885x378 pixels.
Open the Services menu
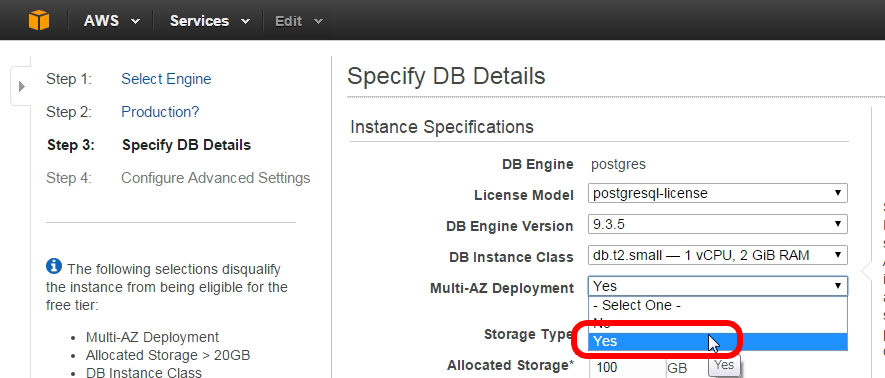click(x=209, y=21)
